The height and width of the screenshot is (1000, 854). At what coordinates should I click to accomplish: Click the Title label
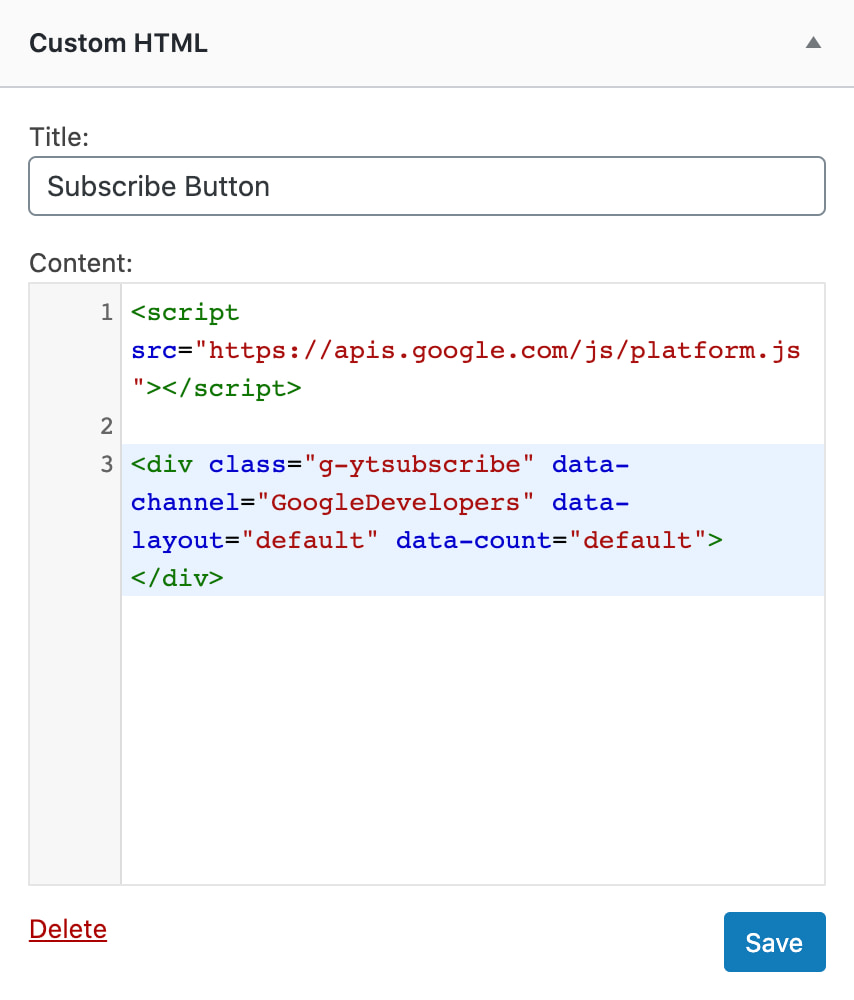click(59, 137)
